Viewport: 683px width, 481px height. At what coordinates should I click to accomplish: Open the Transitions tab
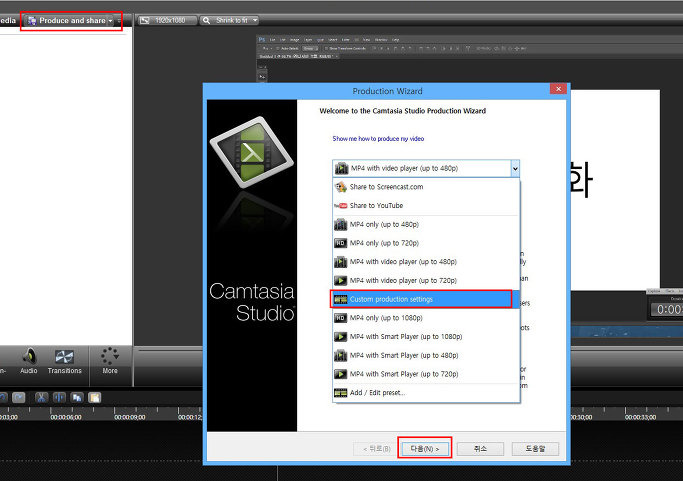64,361
